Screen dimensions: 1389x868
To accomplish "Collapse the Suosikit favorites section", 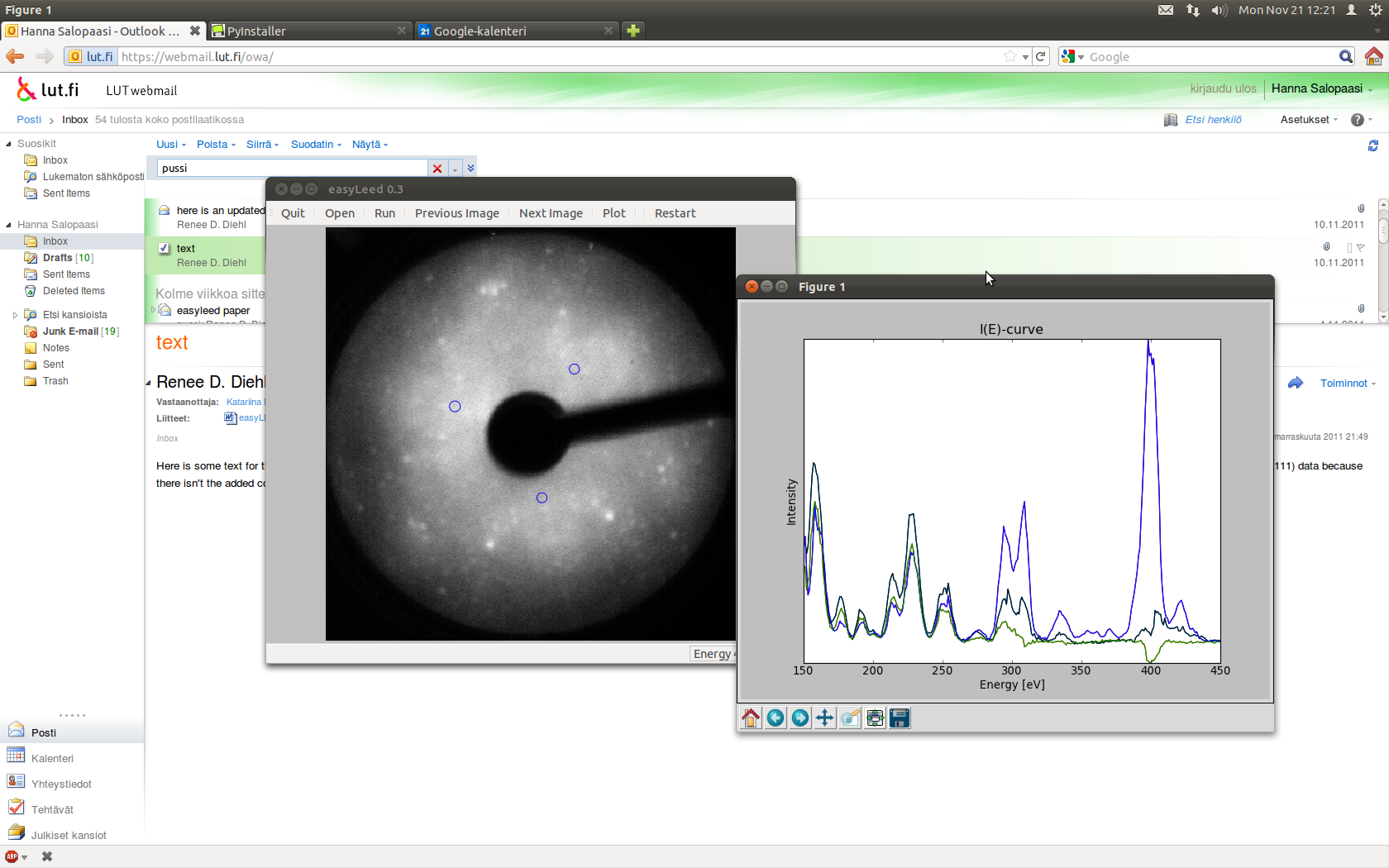I will [9, 144].
